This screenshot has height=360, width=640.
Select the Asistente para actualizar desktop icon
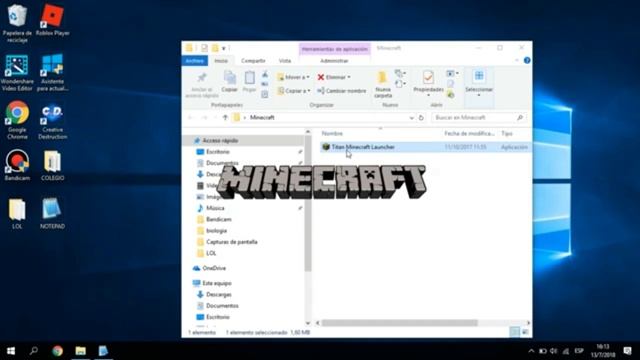pyautogui.click(x=52, y=72)
